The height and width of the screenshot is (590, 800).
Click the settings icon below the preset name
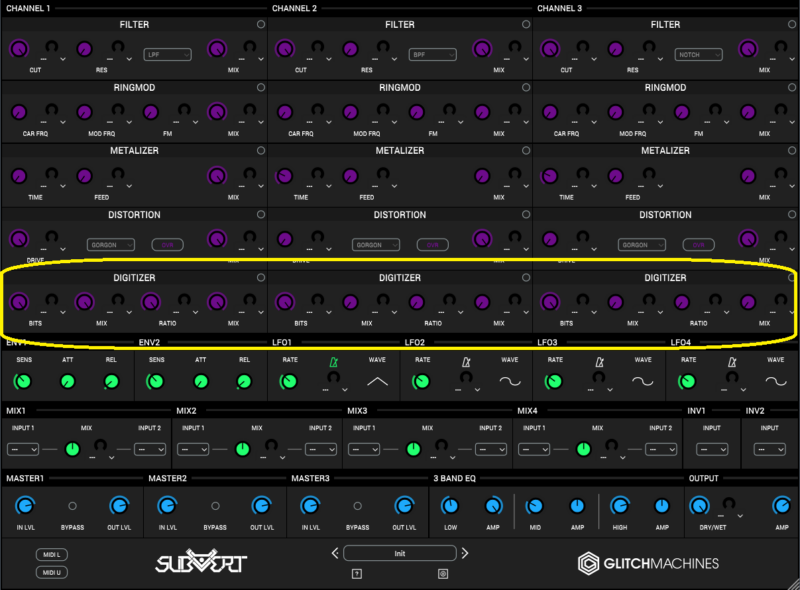[x=443, y=573]
